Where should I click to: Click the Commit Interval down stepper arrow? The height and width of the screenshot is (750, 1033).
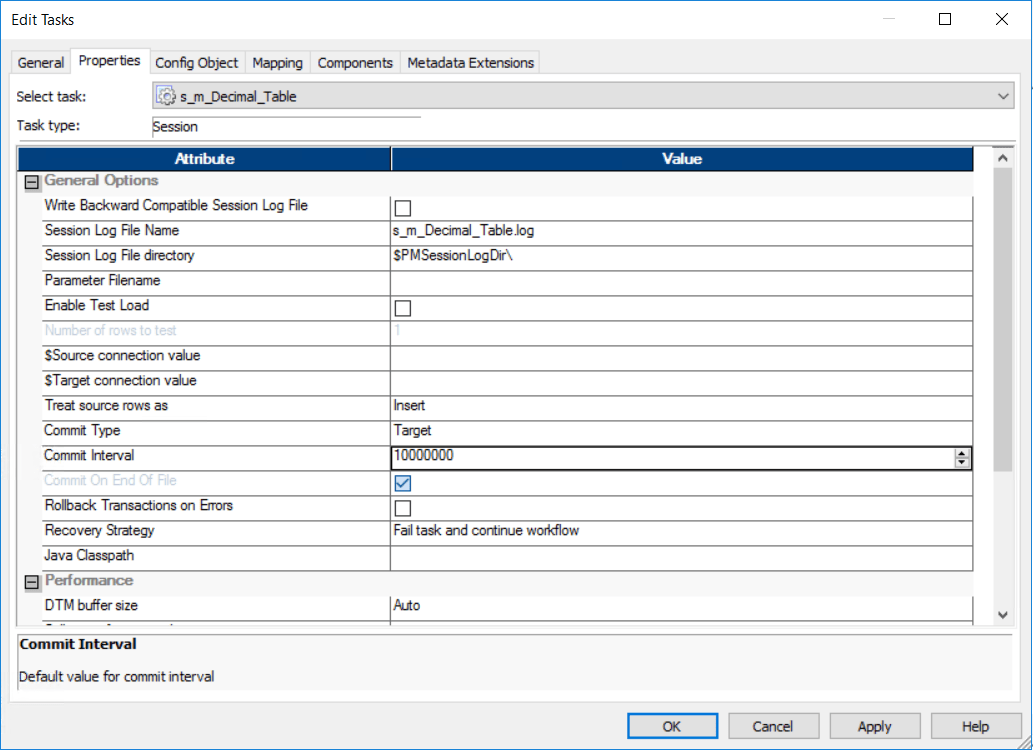(963, 461)
